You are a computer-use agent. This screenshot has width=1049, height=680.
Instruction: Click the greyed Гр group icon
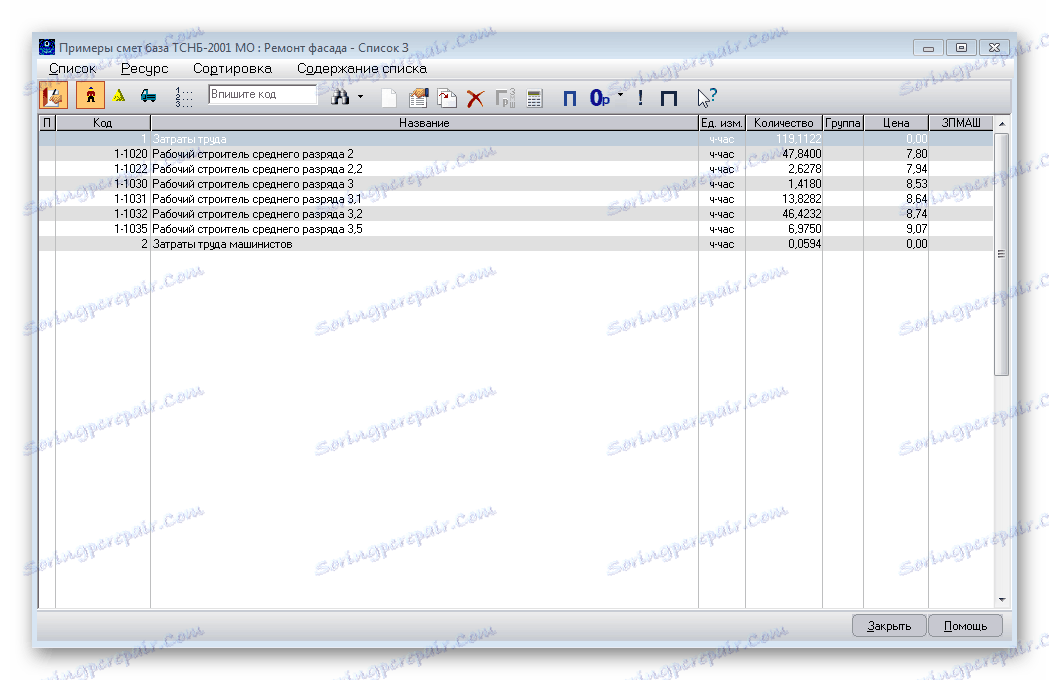click(505, 98)
